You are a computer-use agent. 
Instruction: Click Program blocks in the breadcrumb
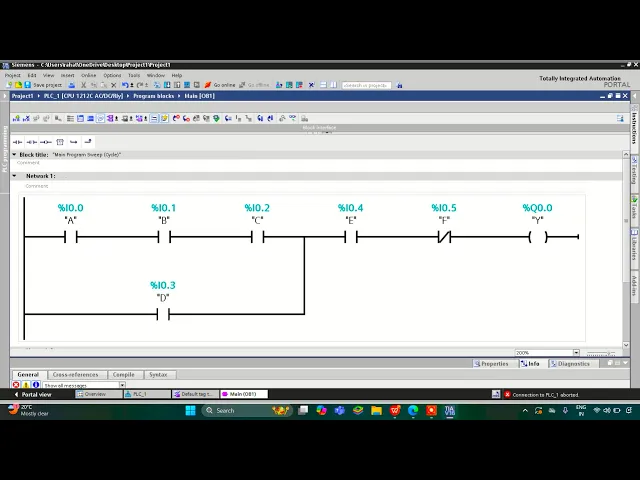tap(153, 96)
